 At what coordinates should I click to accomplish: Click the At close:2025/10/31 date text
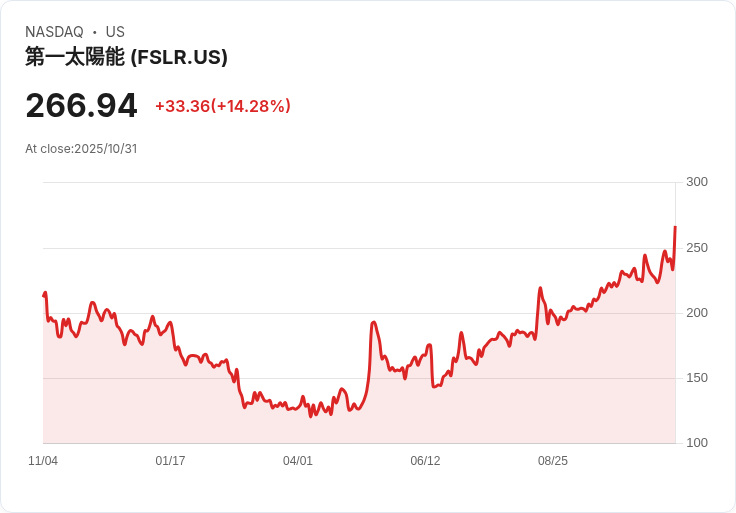81,149
